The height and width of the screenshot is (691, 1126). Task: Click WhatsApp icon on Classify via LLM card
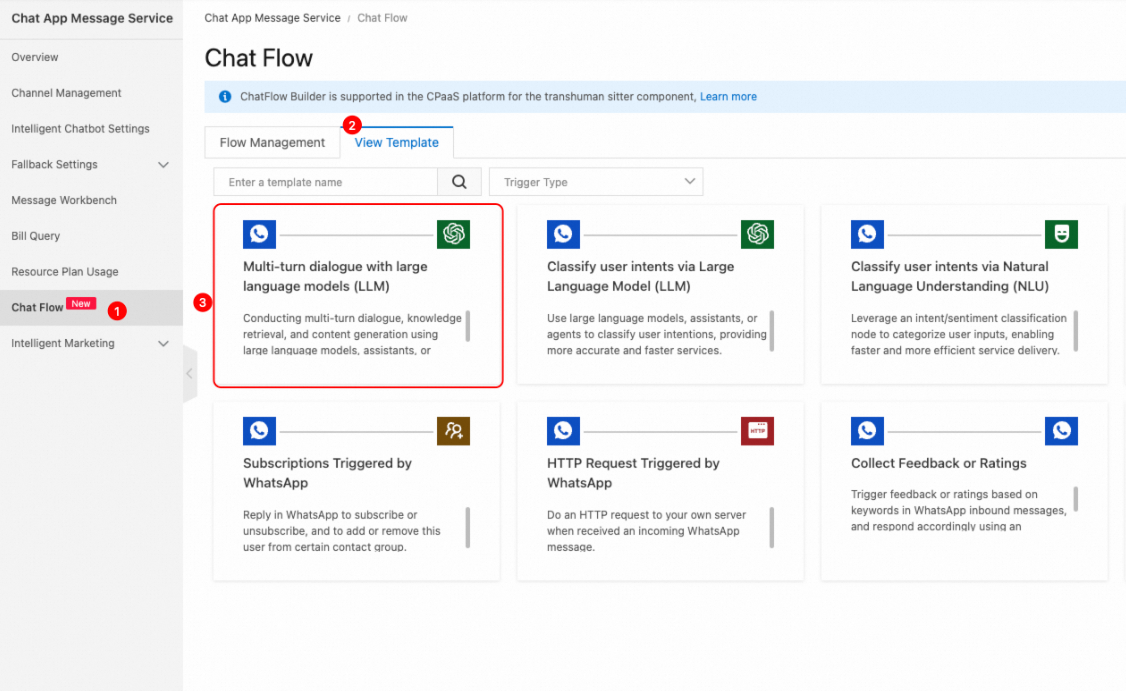coord(563,234)
